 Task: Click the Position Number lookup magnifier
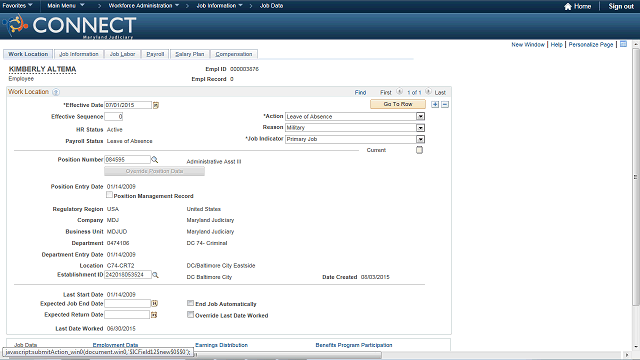(x=155, y=160)
